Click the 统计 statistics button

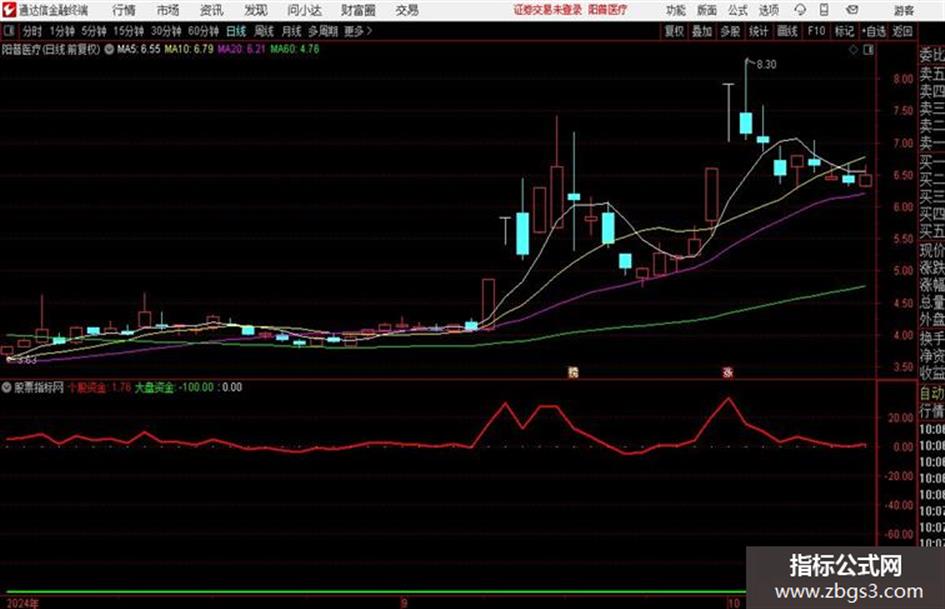759,31
